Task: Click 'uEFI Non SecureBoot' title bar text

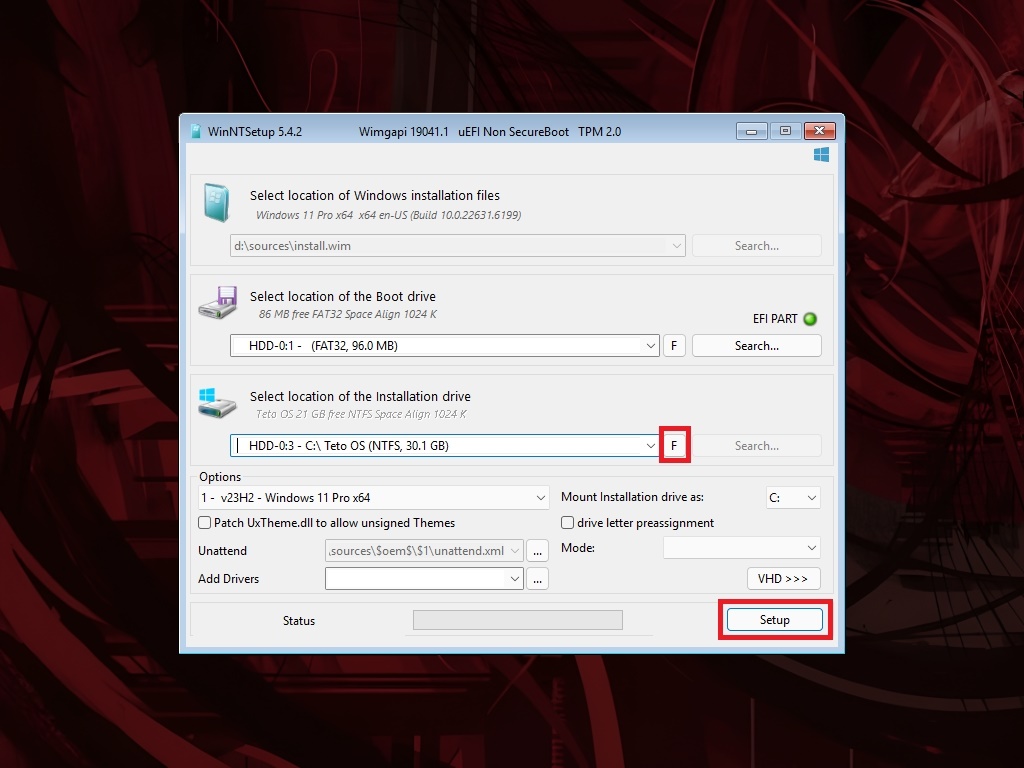Action: [513, 131]
